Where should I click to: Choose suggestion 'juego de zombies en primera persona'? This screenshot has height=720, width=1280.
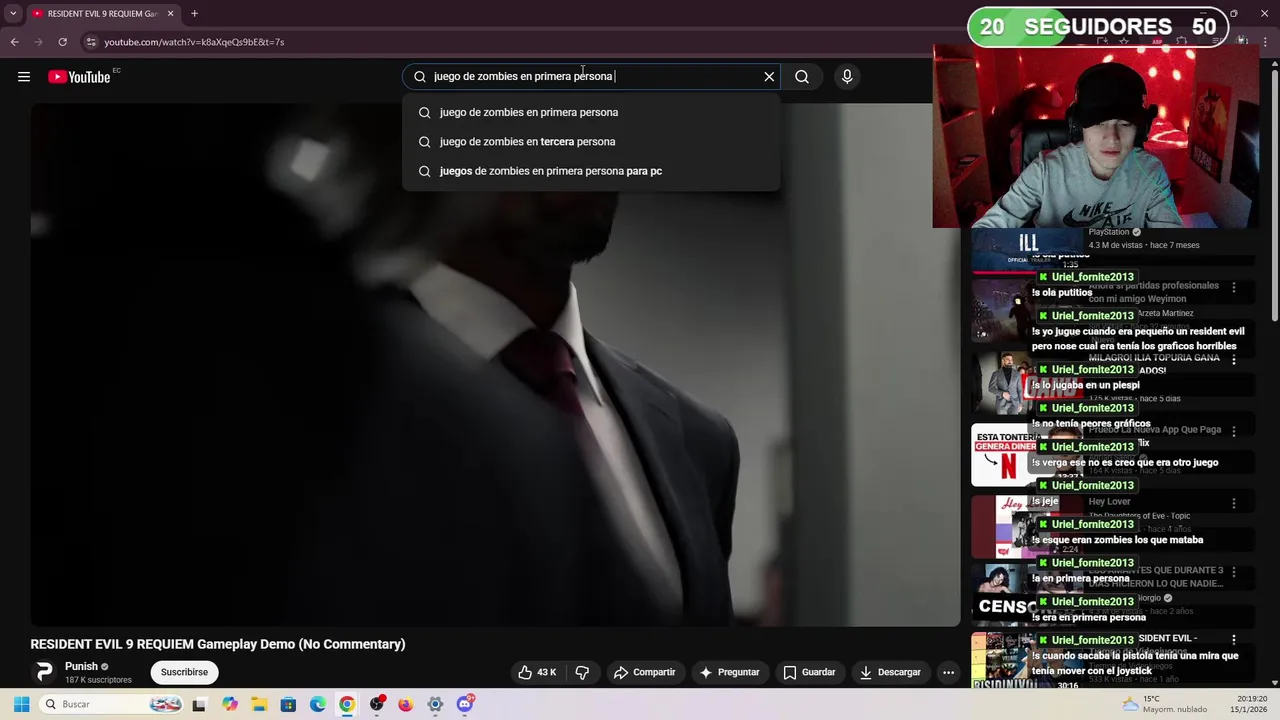pyautogui.click(x=591, y=112)
